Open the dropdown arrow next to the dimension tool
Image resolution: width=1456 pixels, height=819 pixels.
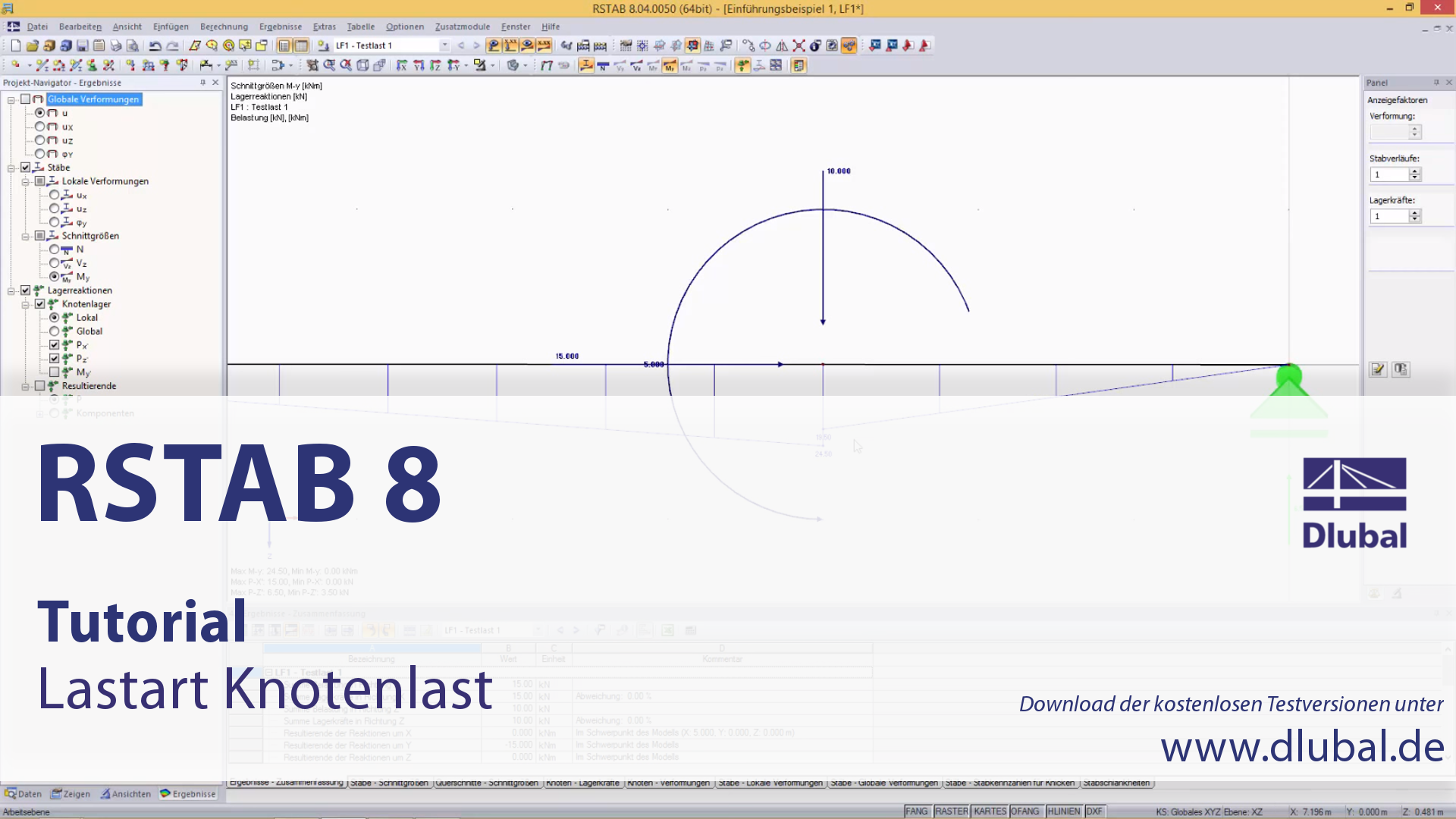[x=218, y=66]
